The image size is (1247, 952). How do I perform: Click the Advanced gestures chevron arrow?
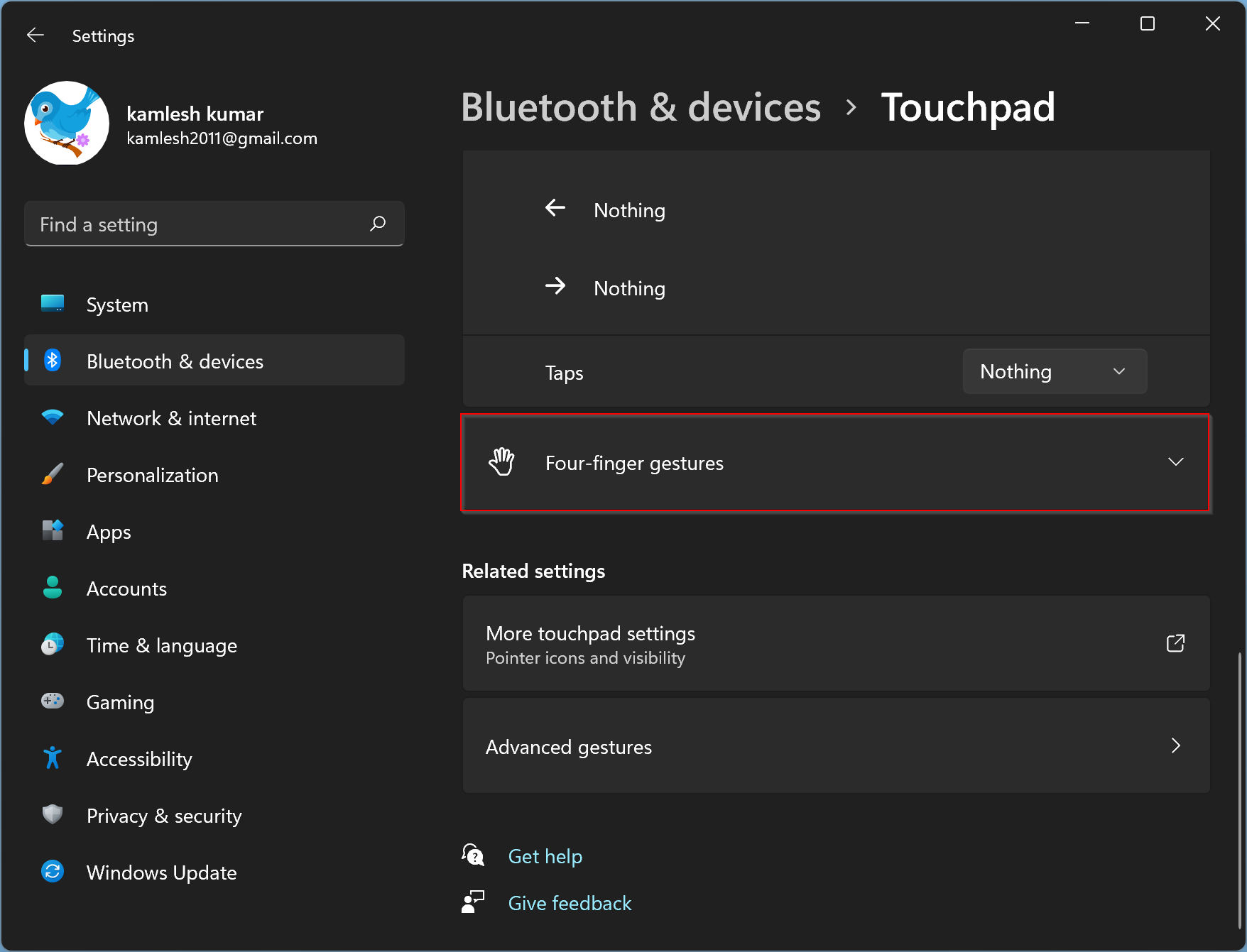tap(1176, 745)
